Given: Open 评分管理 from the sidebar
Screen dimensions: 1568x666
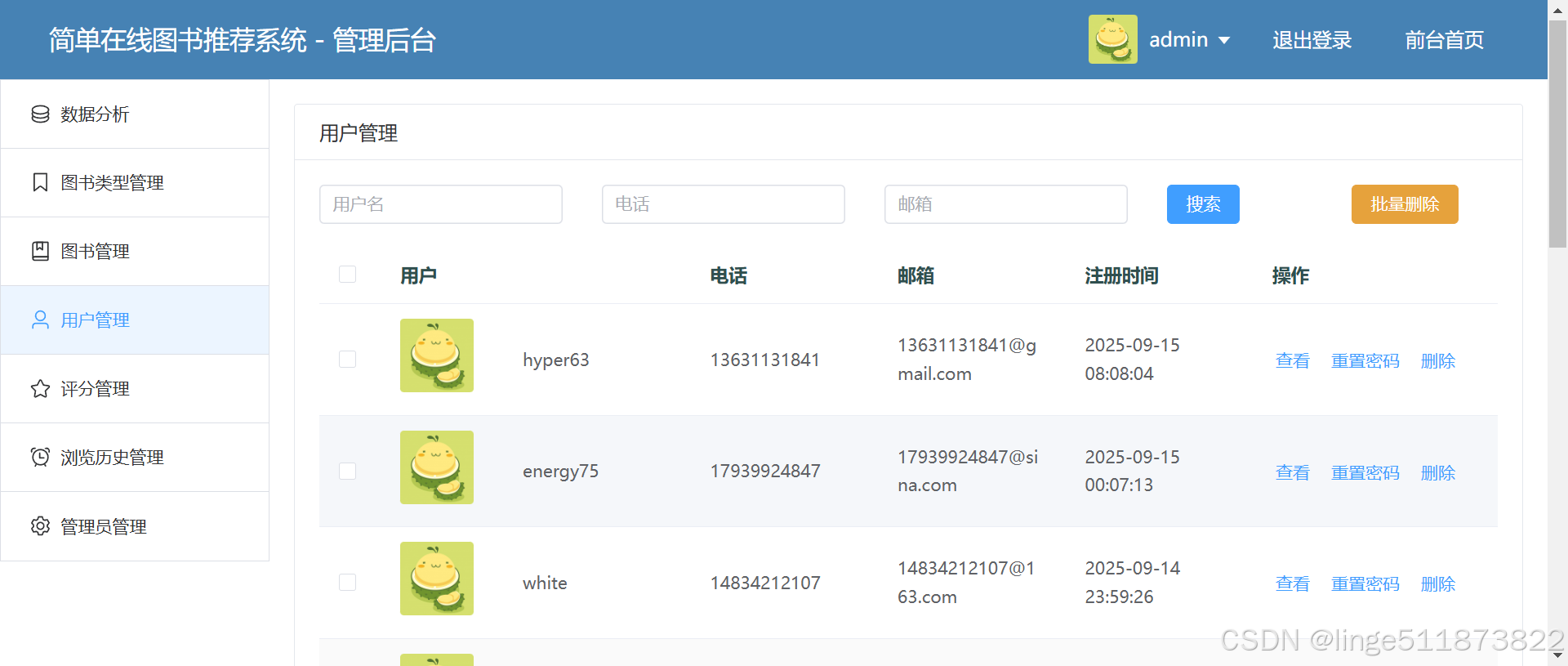Looking at the screenshot, I should pyautogui.click(x=135, y=389).
